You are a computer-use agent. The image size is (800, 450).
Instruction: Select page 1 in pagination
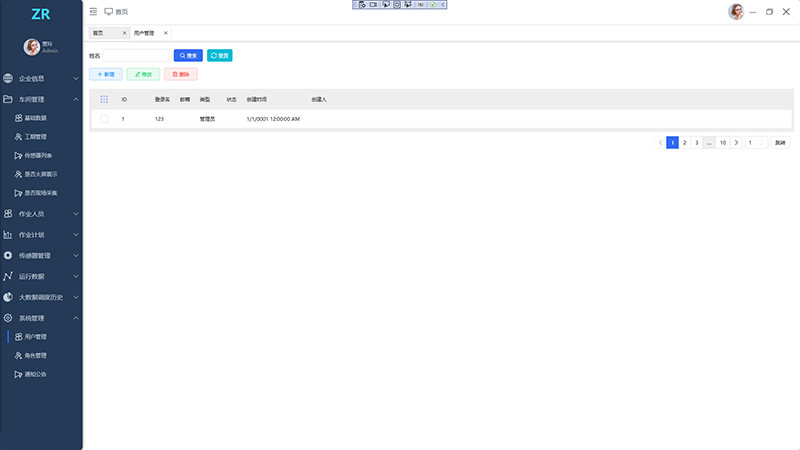[x=672, y=143]
